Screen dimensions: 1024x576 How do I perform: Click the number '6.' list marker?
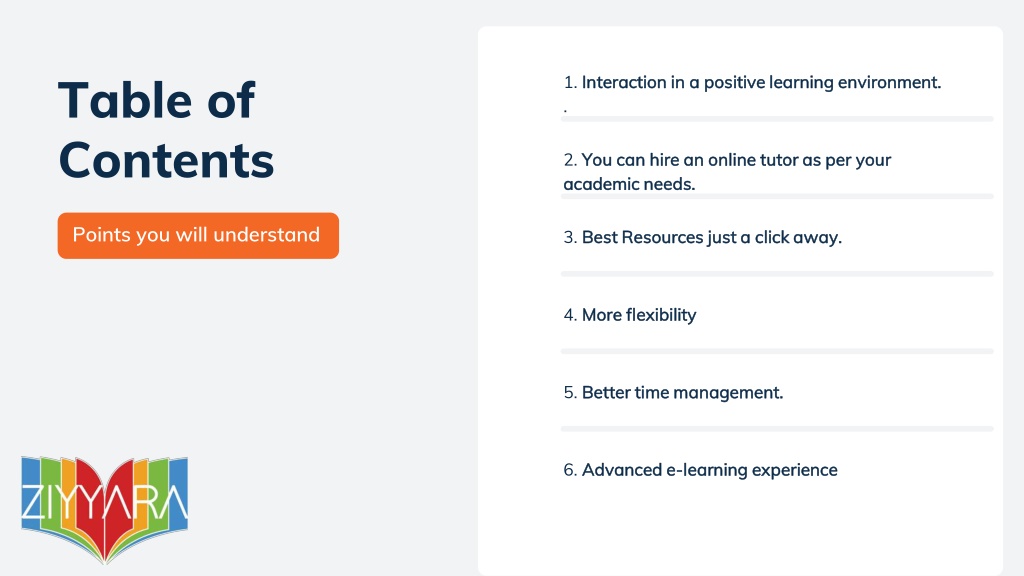click(x=570, y=470)
